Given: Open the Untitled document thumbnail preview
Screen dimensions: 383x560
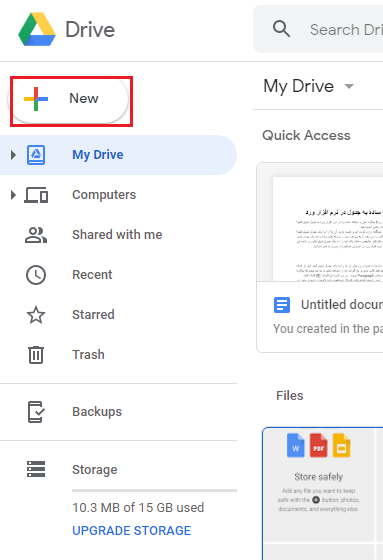Looking at the screenshot, I should (x=320, y=222).
